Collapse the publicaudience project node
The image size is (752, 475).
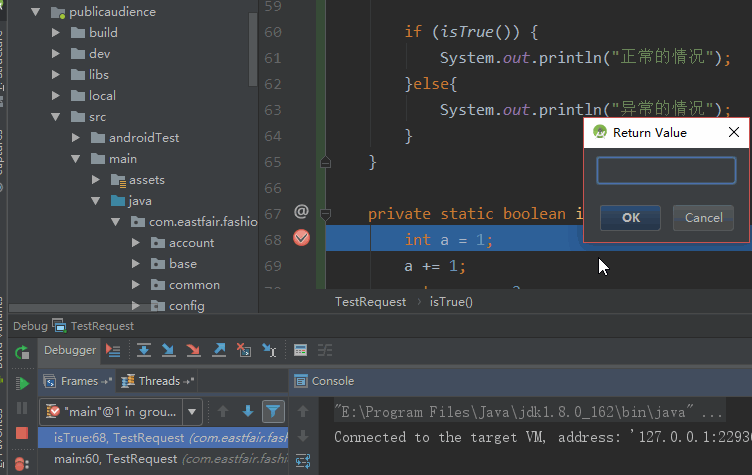(35, 12)
